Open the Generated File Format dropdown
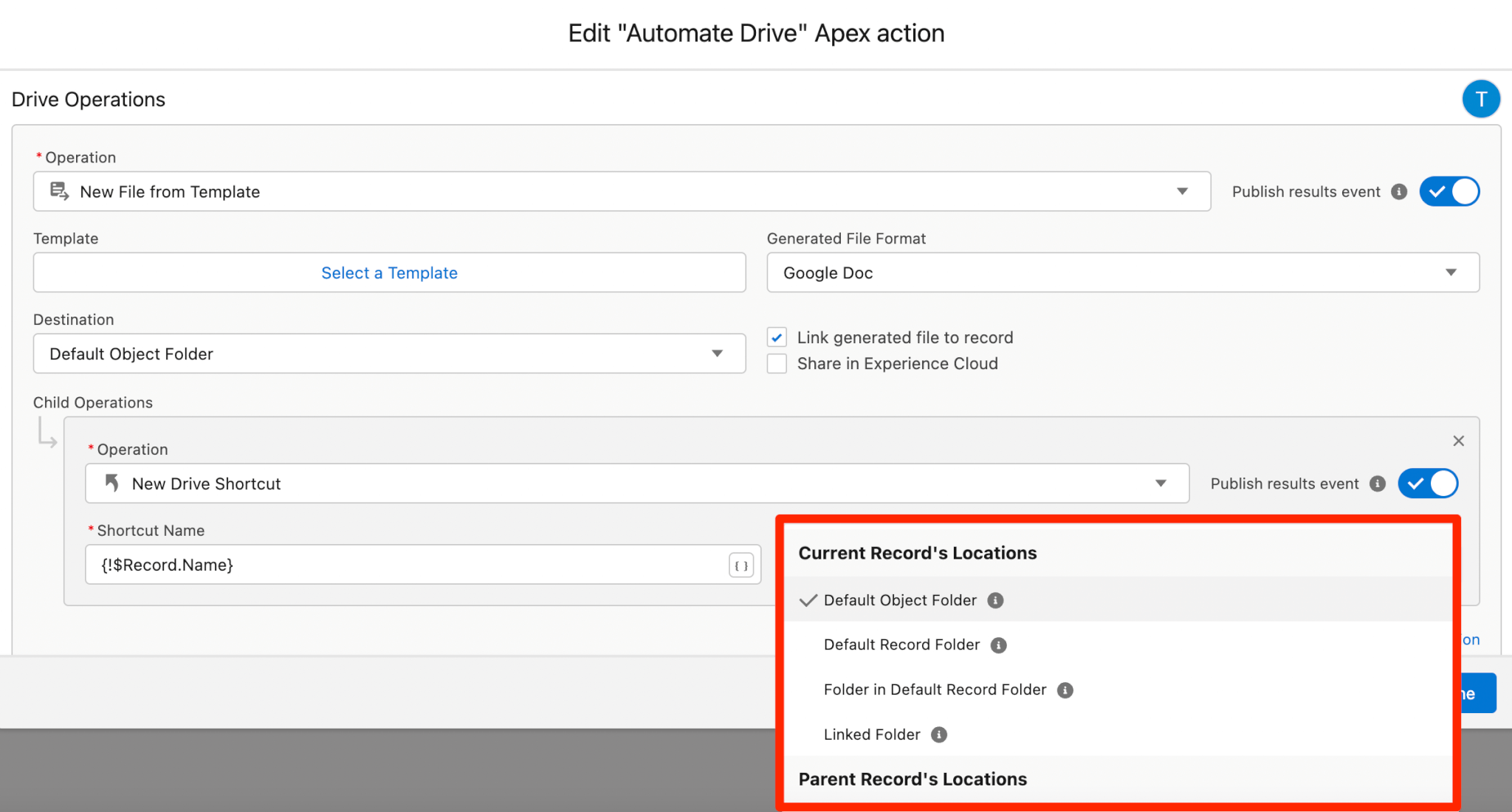 point(1123,272)
